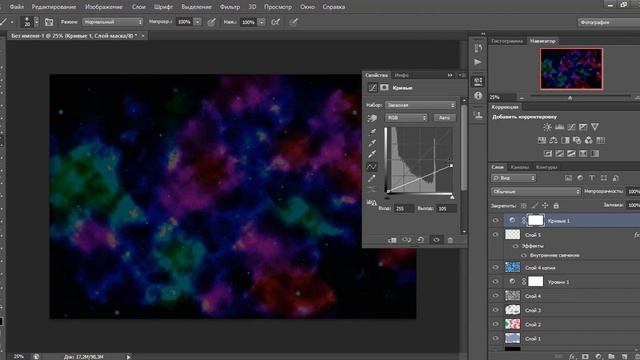Viewport: 640px width, 360px height.
Task: Select the edit points curve tool
Action: click(372, 167)
